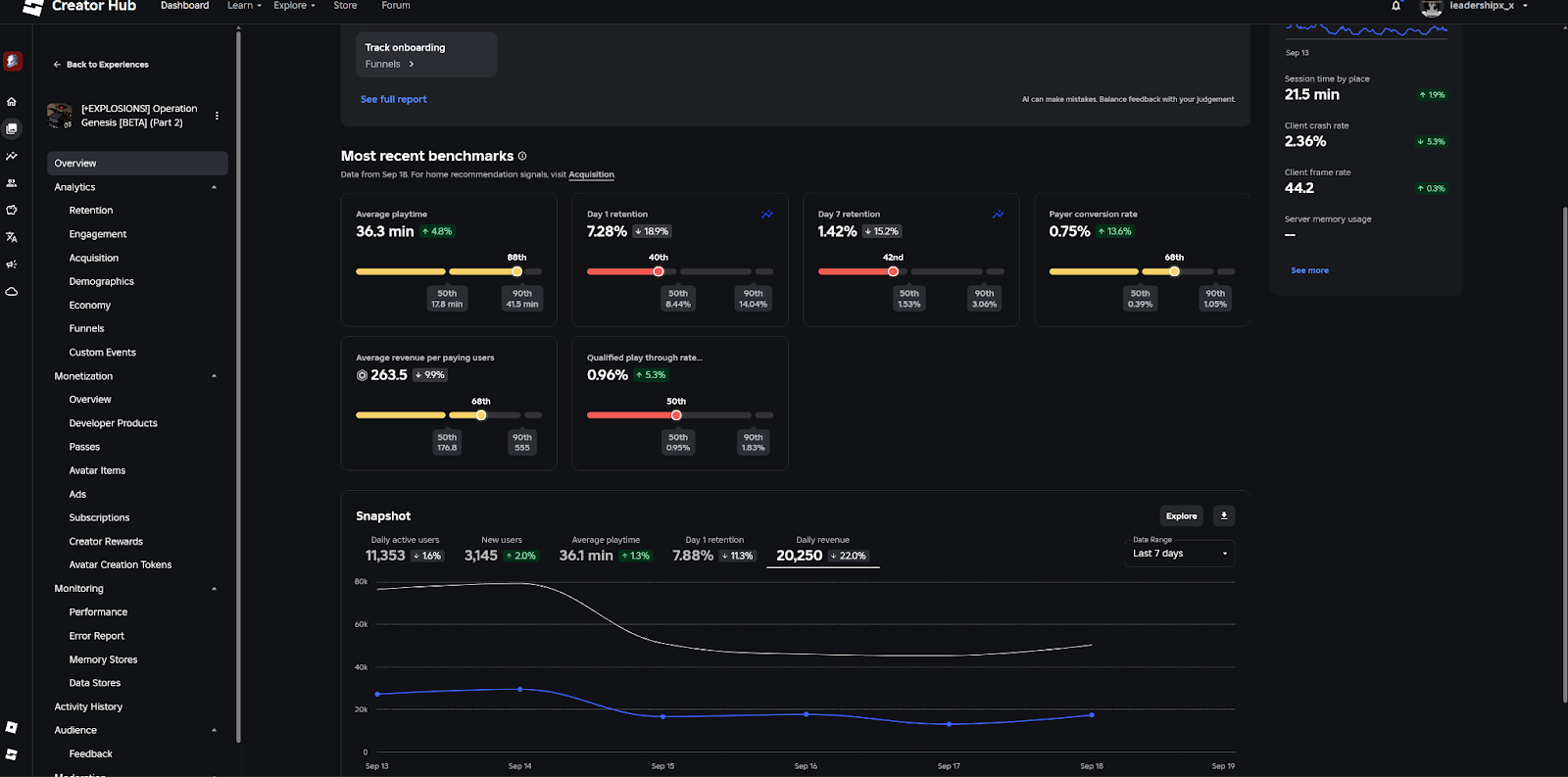
Task: Click the cloud icon in left rail
Action: coord(12,292)
